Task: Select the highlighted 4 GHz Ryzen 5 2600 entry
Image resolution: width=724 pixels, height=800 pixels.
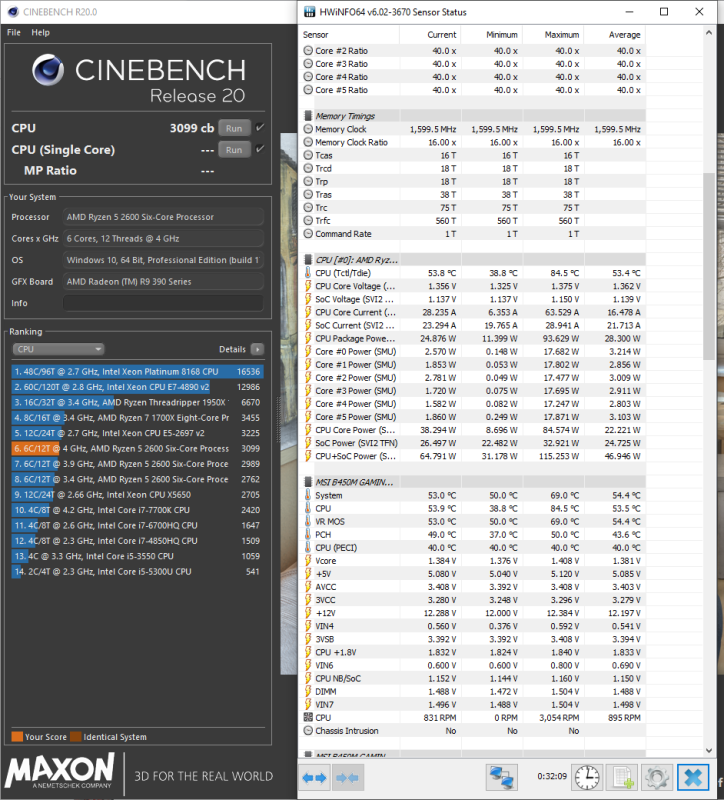Action: pos(137,448)
